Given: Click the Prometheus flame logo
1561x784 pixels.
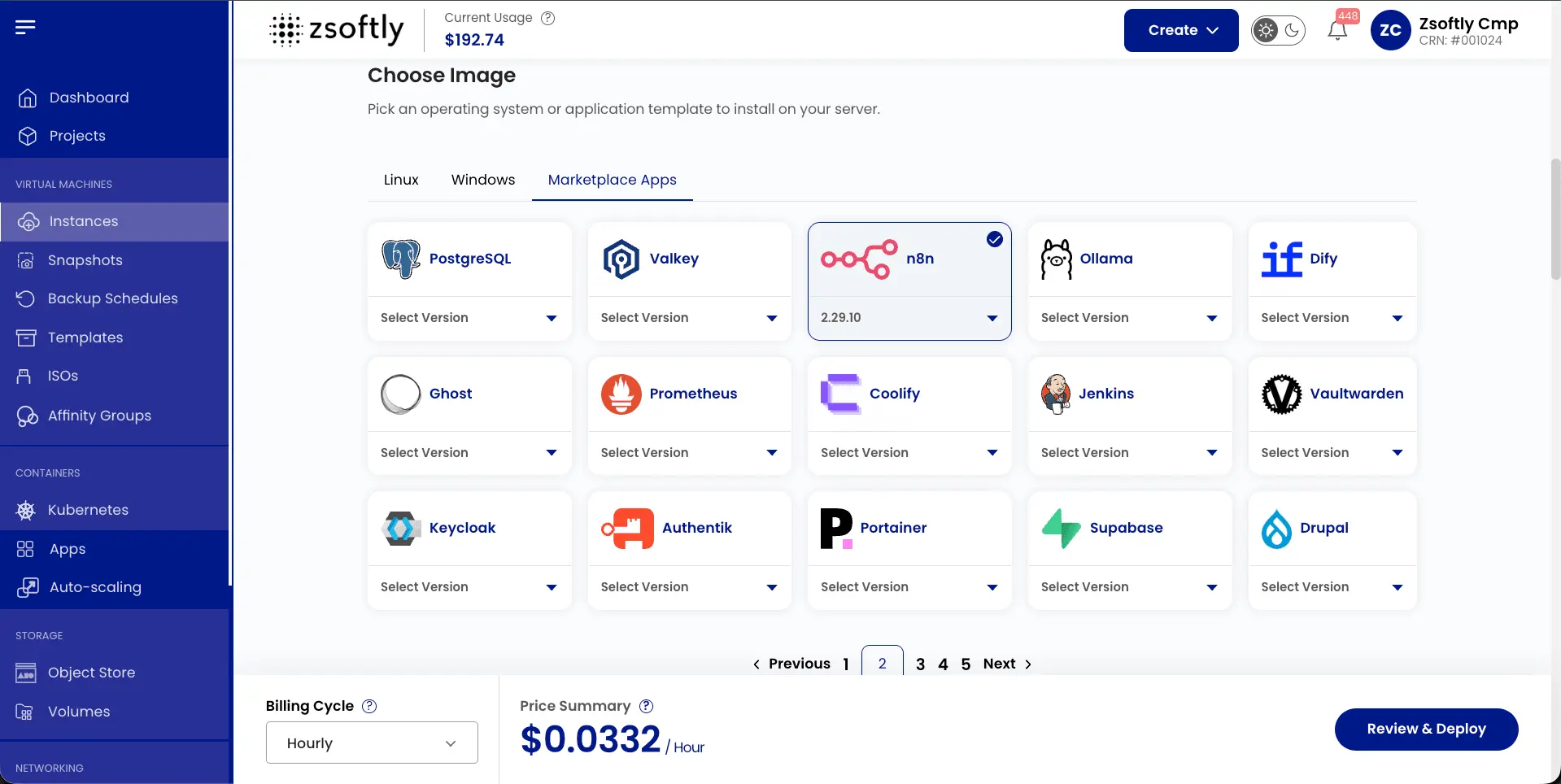Looking at the screenshot, I should point(621,394).
